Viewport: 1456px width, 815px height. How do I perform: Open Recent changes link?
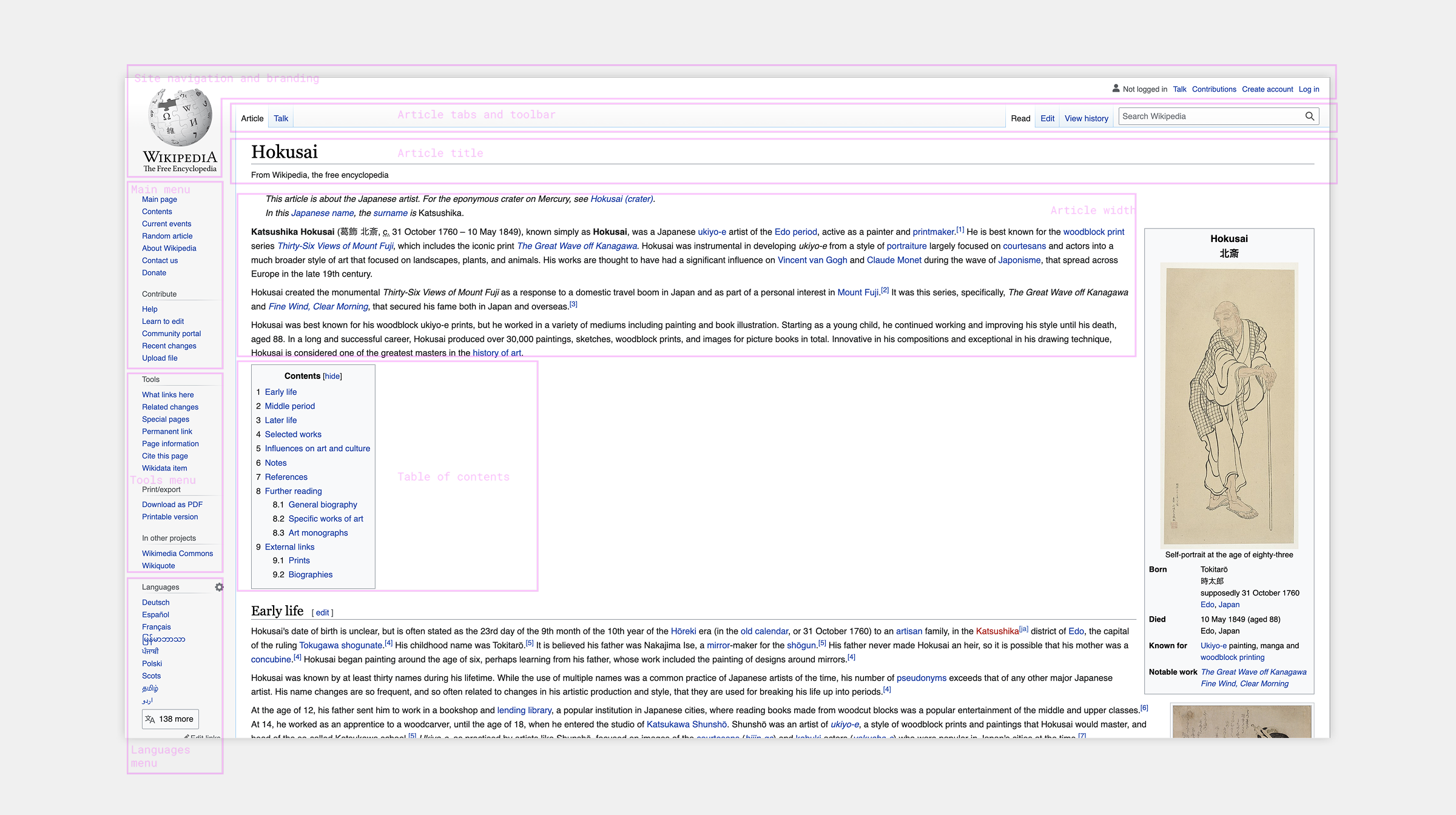pyautogui.click(x=169, y=346)
